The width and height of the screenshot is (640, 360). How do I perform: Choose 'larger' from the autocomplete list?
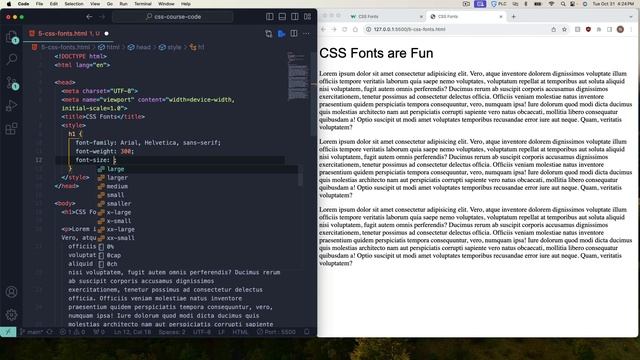[x=197, y=178]
